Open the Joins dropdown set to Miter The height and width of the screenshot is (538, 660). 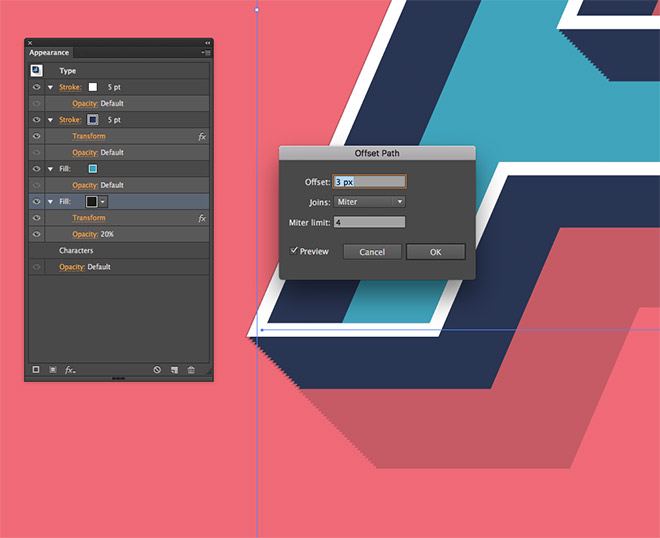click(370, 202)
